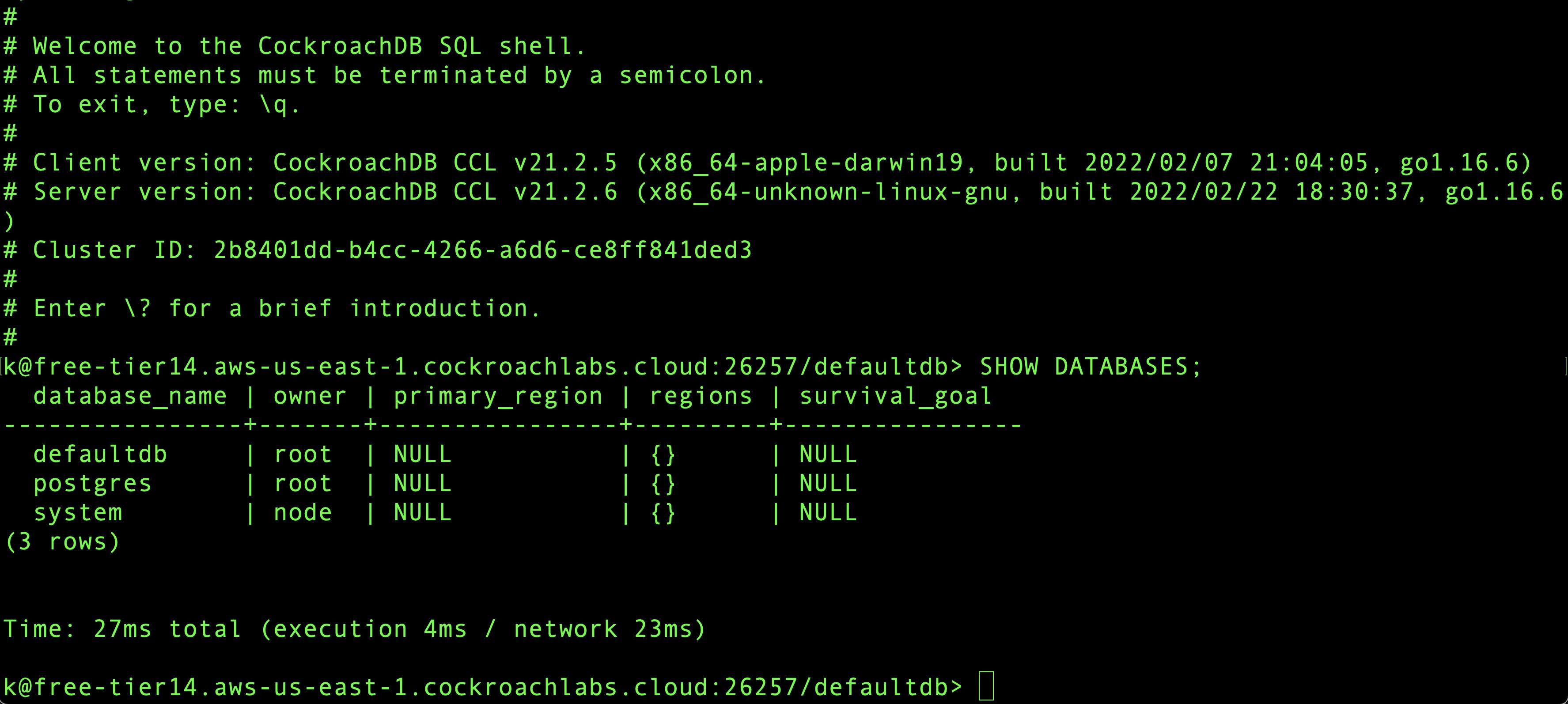
Task: Click the terminal cursor block at prompt
Action: click(x=986, y=686)
